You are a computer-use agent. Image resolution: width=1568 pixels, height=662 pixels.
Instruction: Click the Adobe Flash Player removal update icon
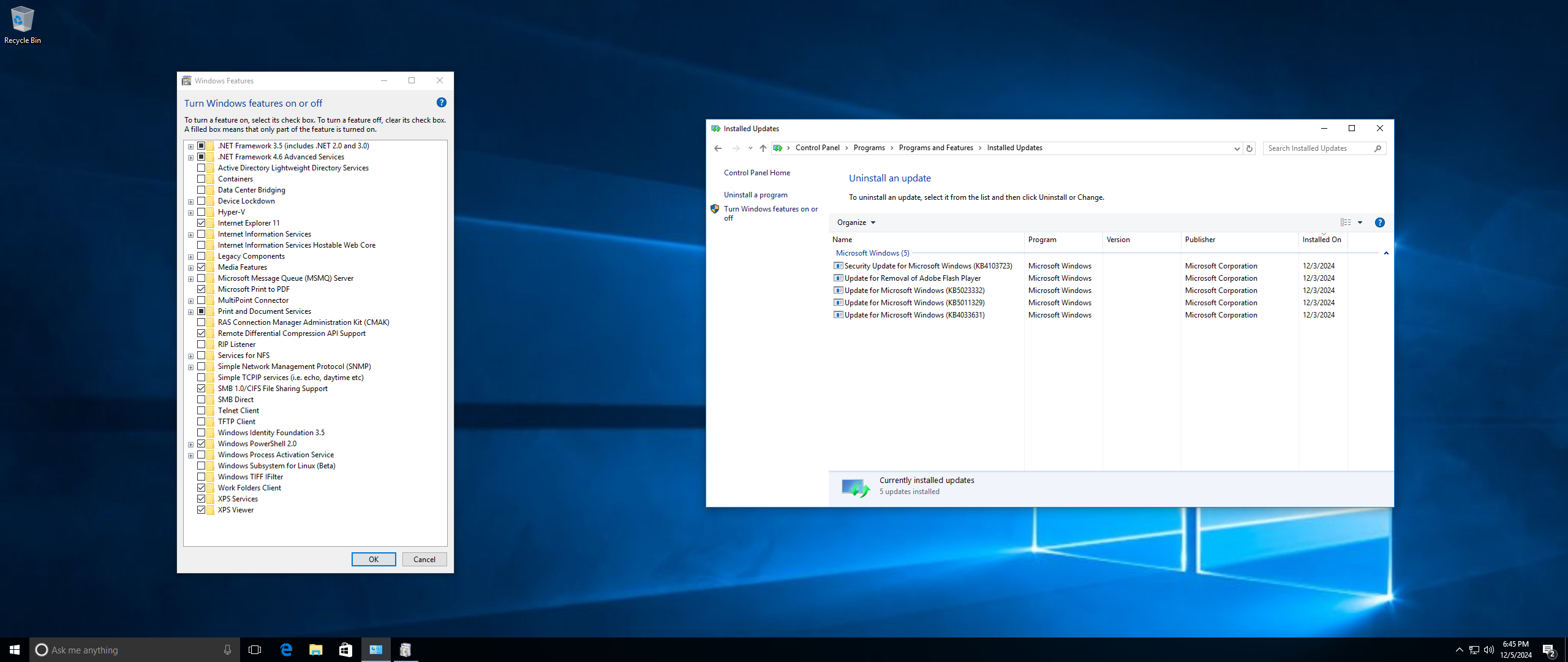pos(838,278)
